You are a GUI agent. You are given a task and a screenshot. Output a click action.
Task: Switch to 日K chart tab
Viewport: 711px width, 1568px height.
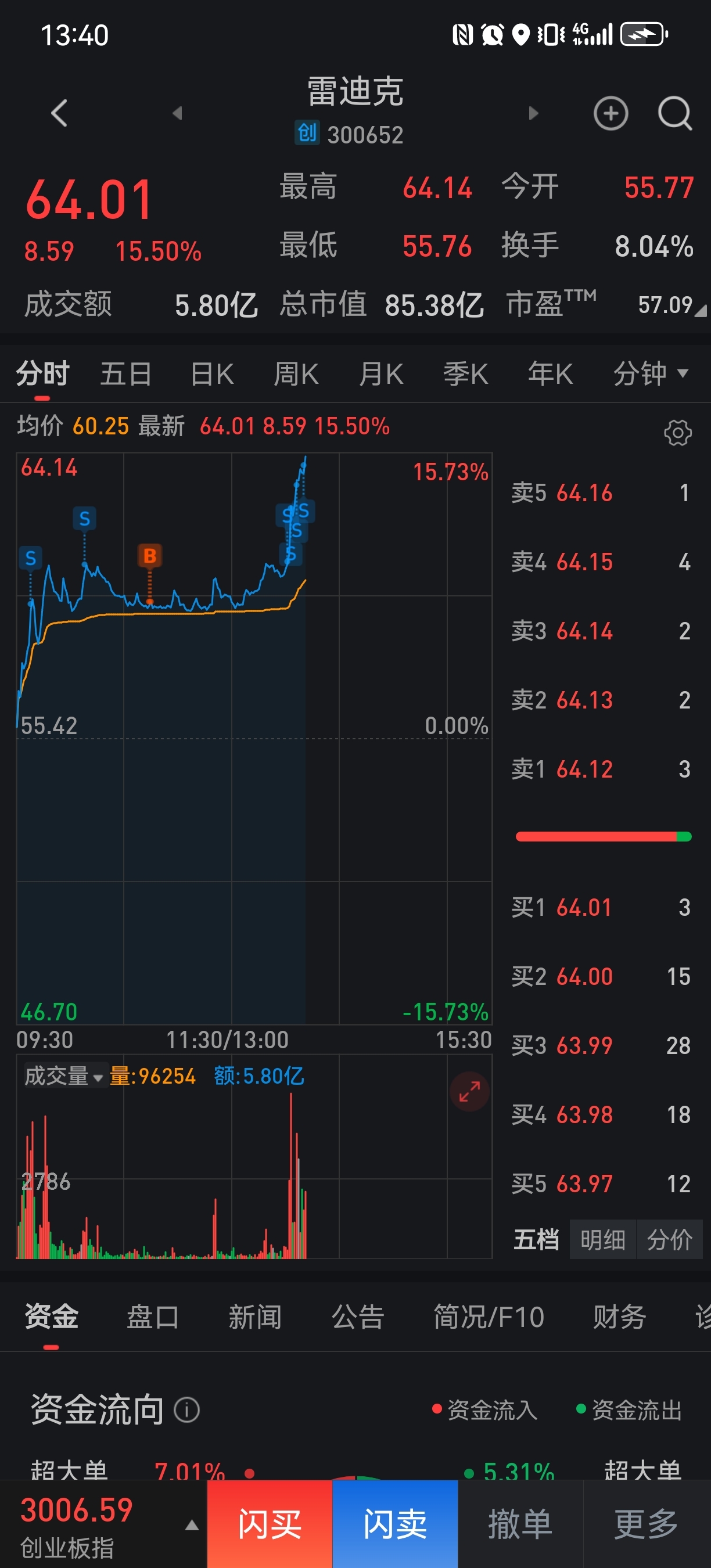tap(212, 373)
